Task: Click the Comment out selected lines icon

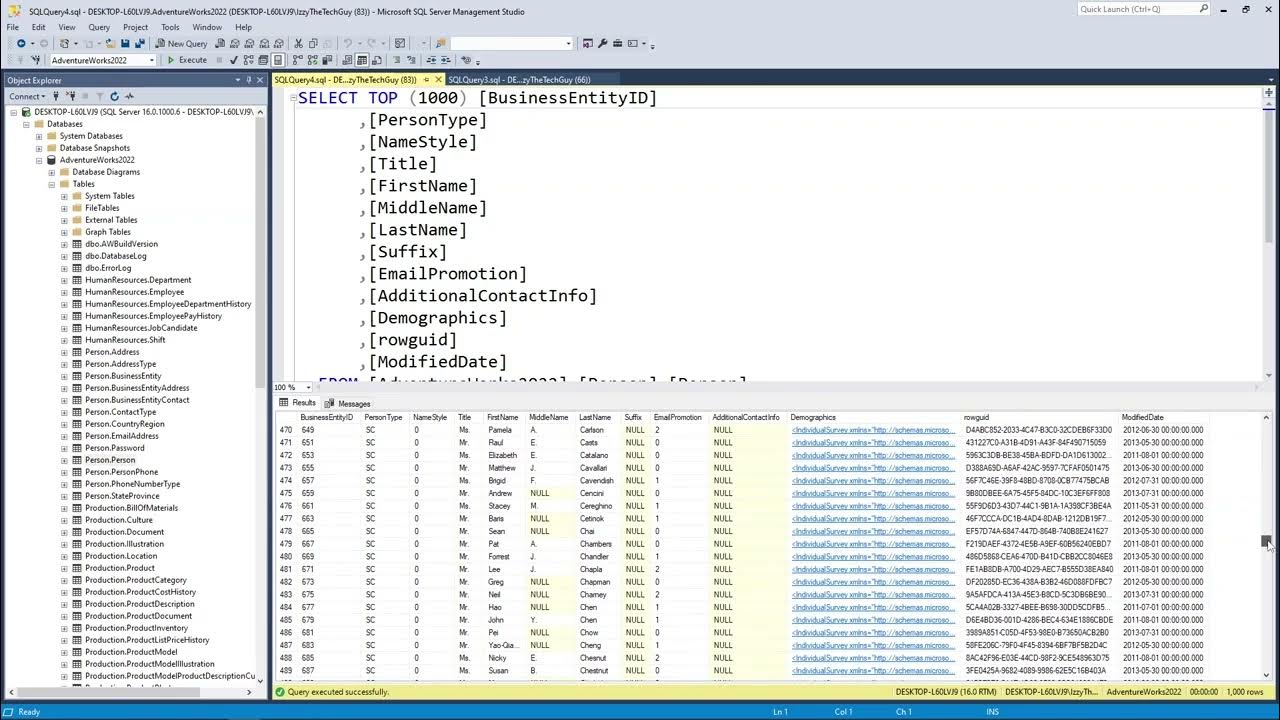Action: [396, 60]
